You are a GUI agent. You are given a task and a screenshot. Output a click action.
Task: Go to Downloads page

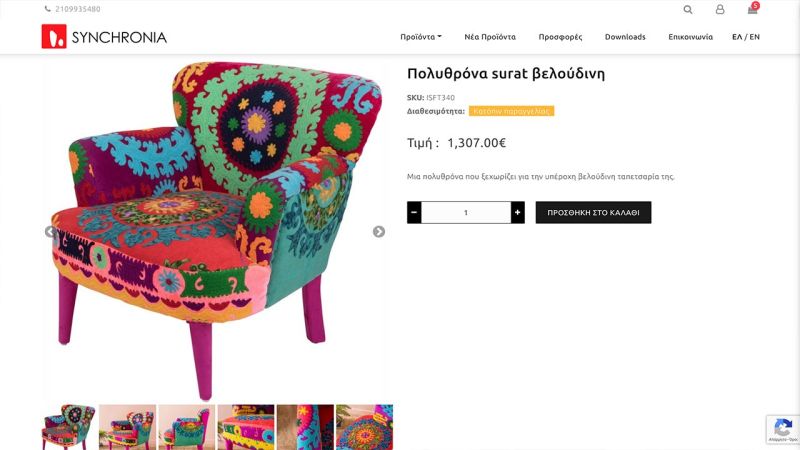click(625, 37)
